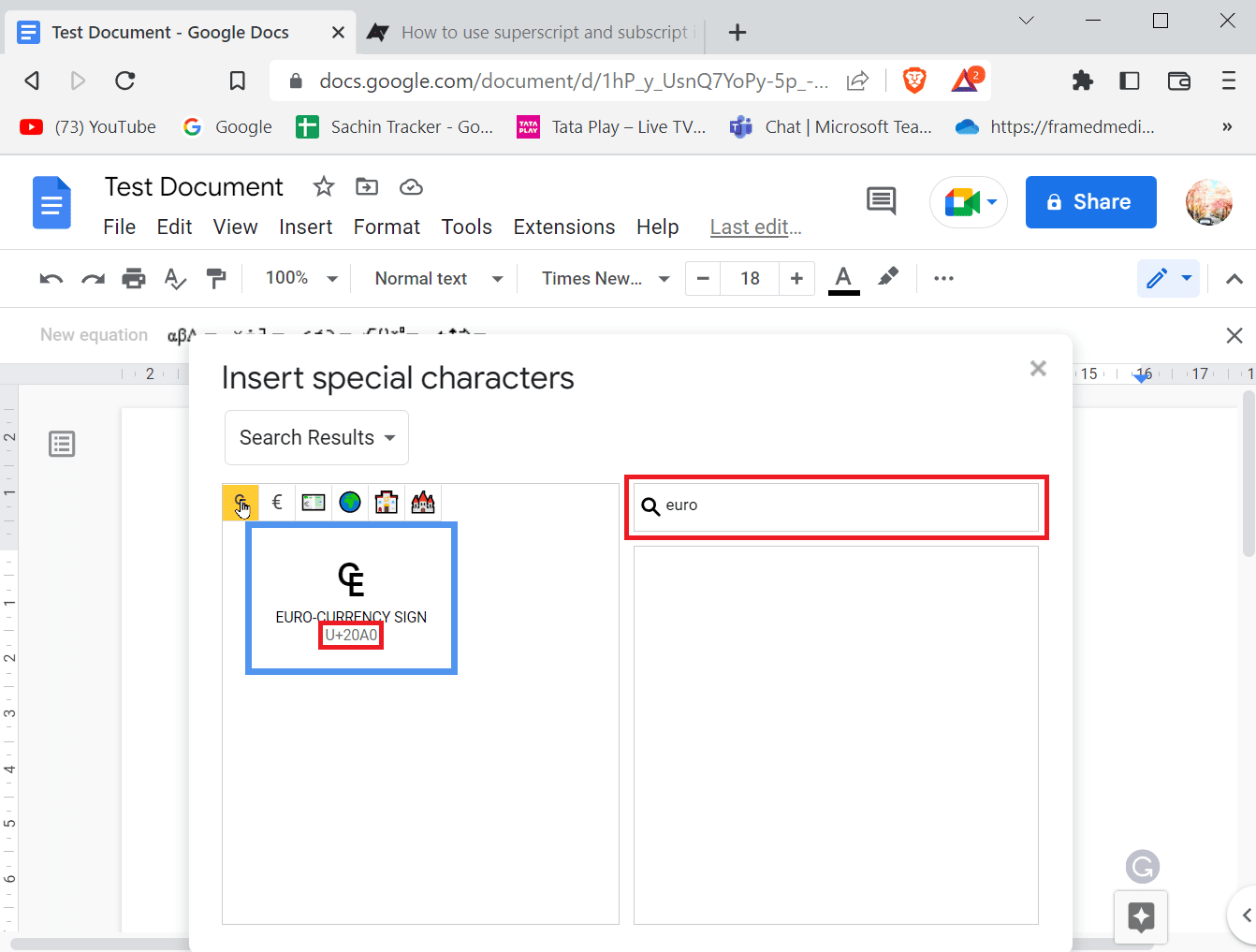This screenshot has width=1256, height=952.
Task: Show more bookmarks chevron
Action: click(1227, 127)
